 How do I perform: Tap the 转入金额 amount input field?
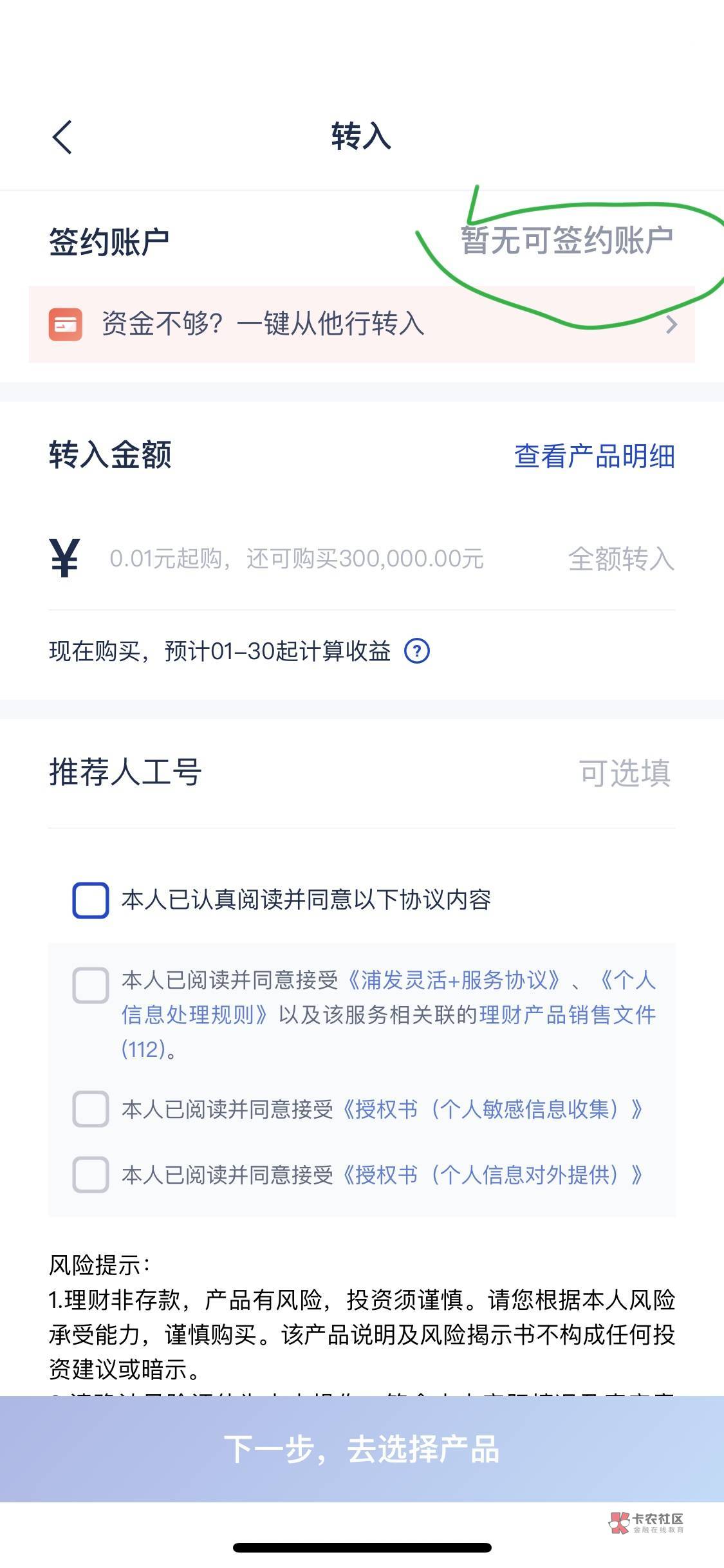tap(296, 559)
